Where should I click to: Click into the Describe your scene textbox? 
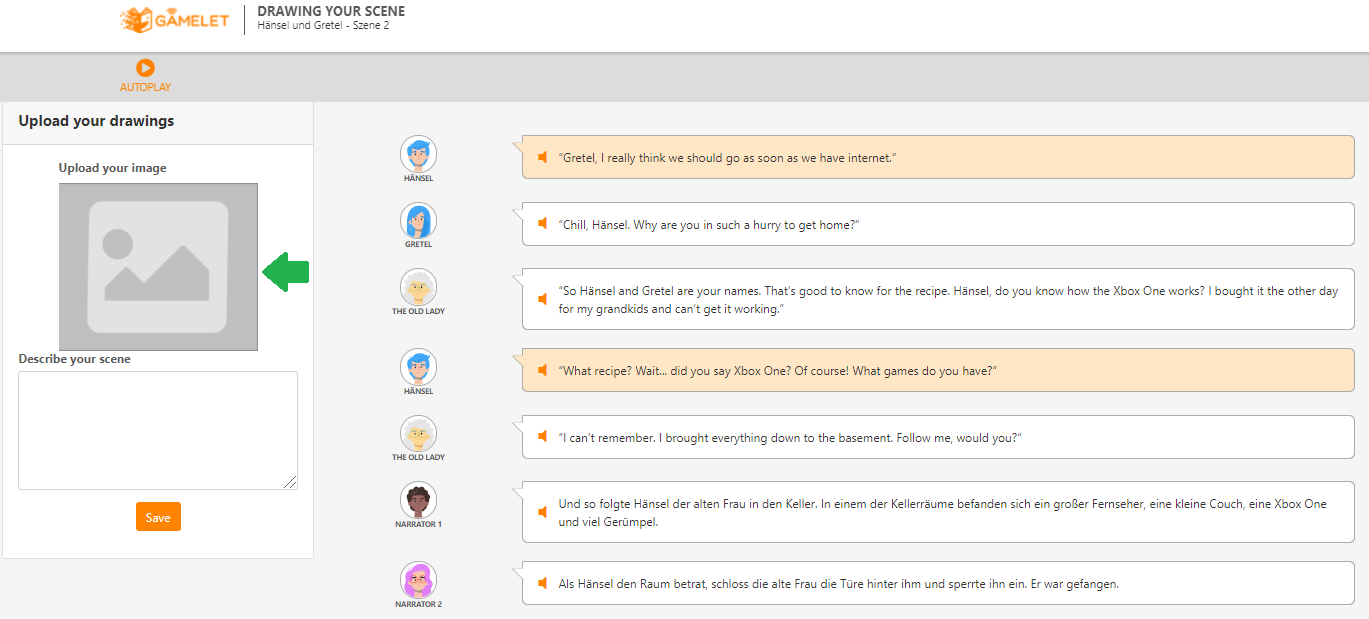click(x=158, y=430)
